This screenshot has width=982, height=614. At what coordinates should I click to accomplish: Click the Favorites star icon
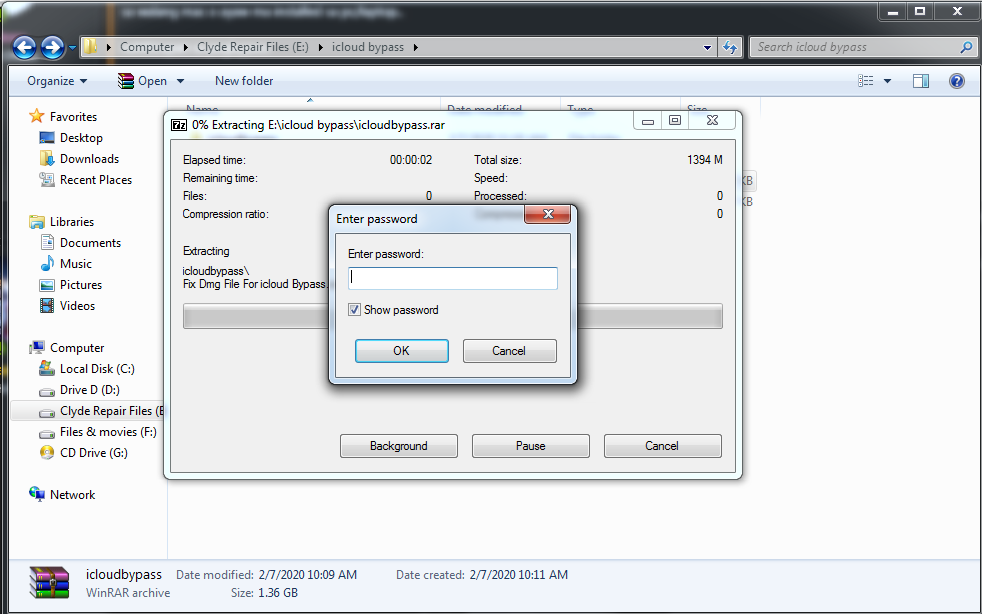(x=37, y=116)
